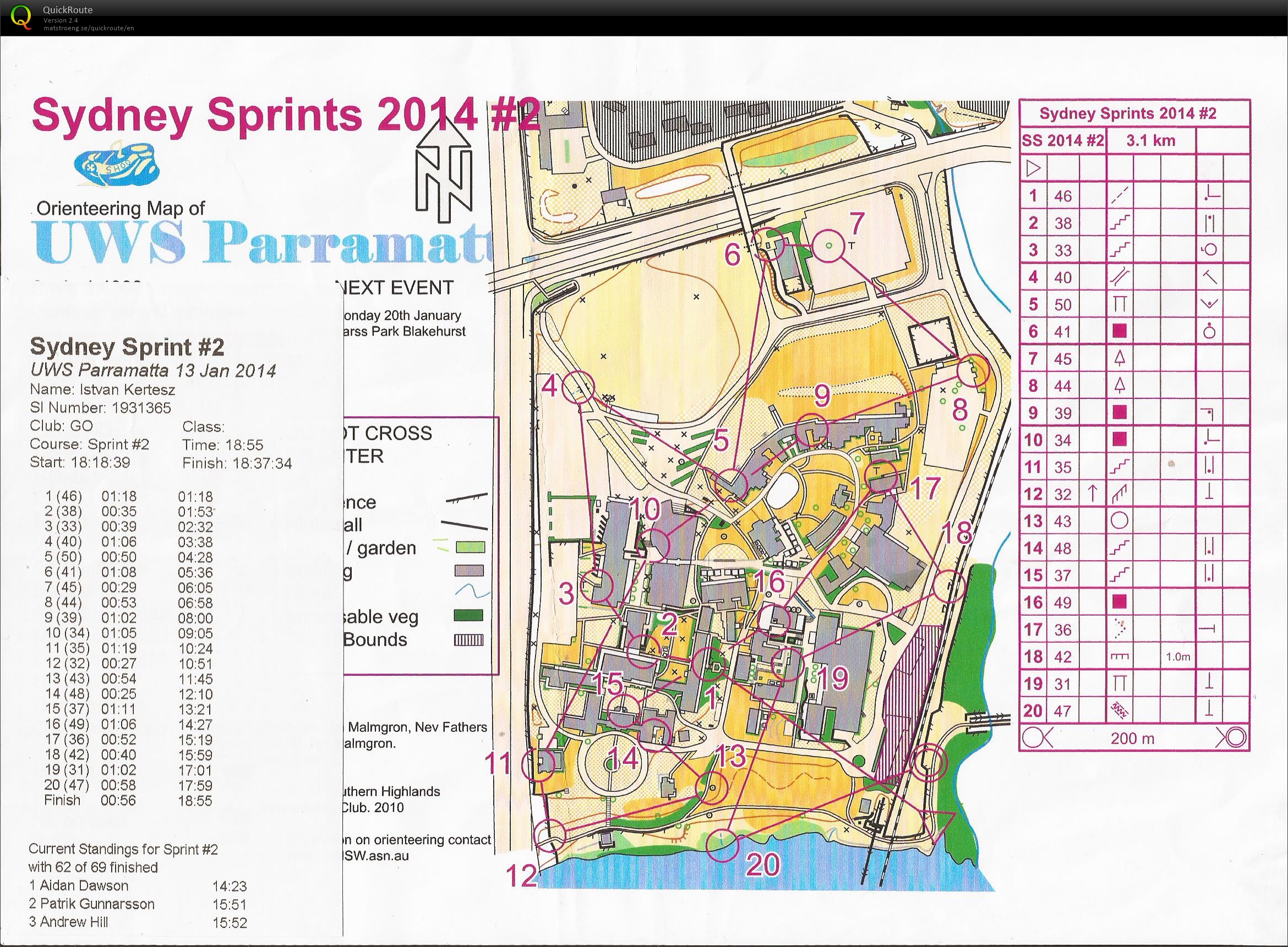The width and height of the screenshot is (1288, 947).
Task: Click the stairs symbol in description row 2
Action: (1120, 223)
